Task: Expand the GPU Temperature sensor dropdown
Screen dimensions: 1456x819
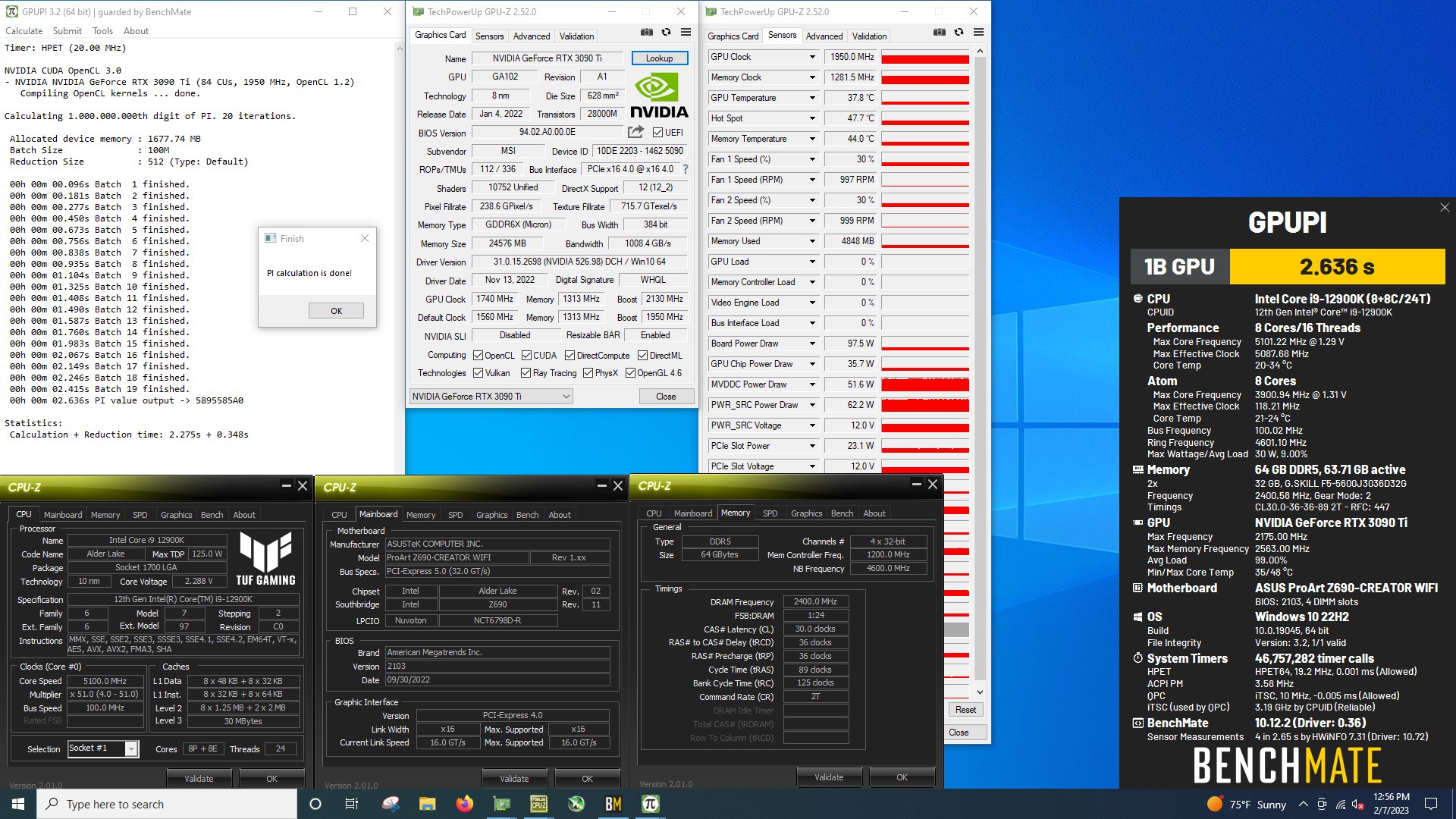Action: click(812, 98)
